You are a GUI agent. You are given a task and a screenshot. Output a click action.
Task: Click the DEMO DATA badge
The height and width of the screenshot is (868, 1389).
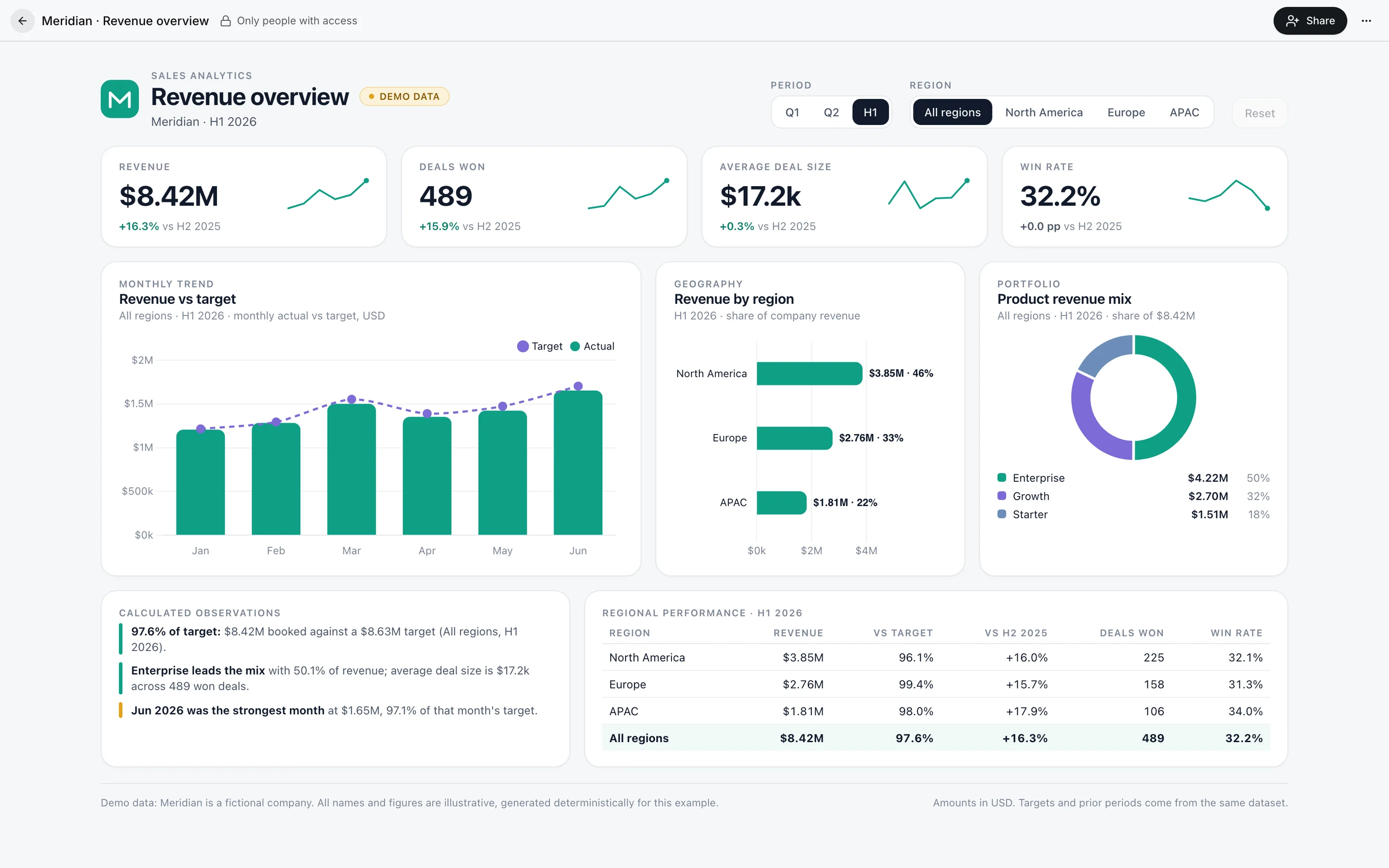pos(404,96)
